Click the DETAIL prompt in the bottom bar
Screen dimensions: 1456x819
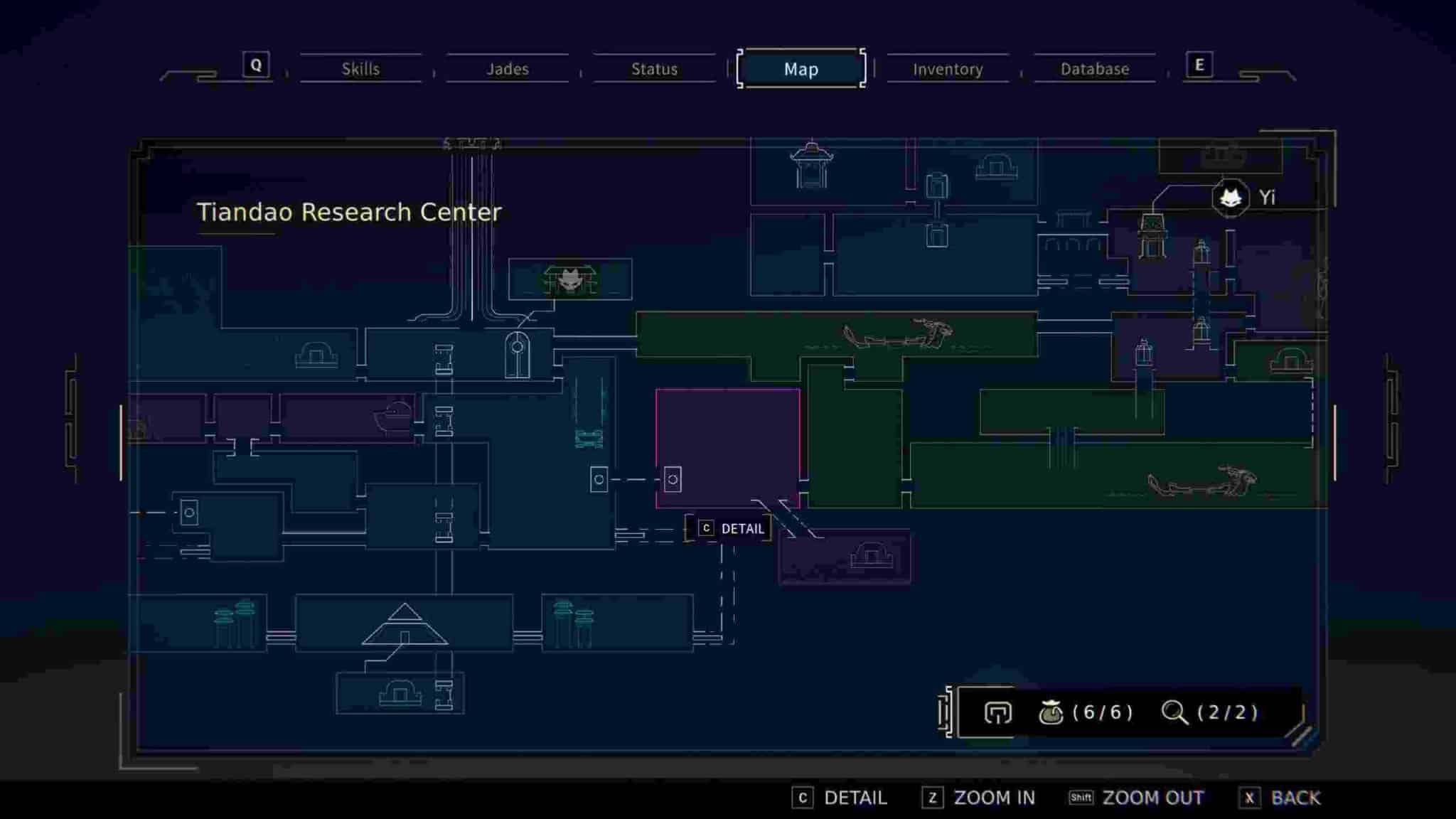coord(840,798)
